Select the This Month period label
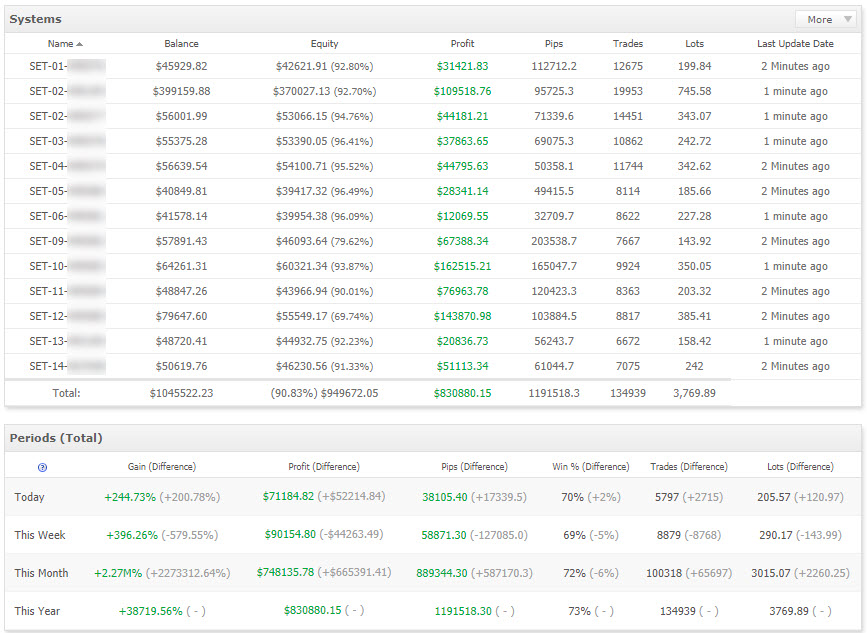 tap(41, 573)
